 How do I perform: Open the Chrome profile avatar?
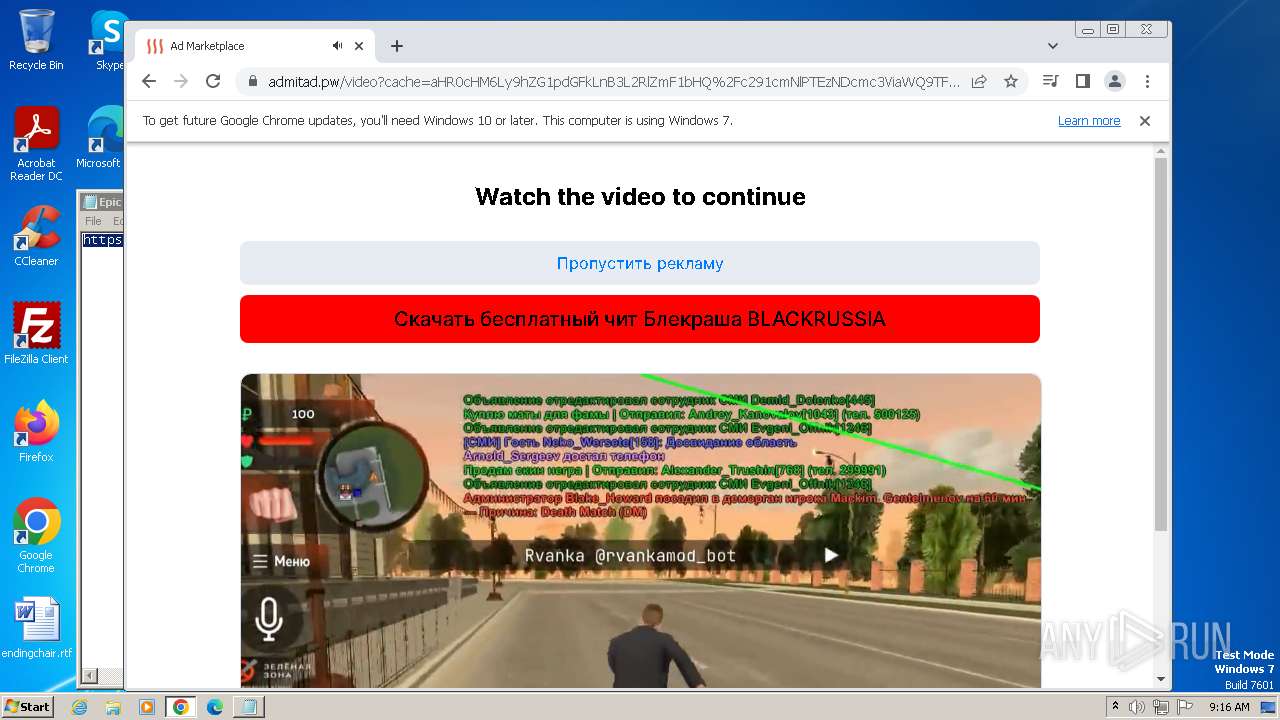[1114, 81]
